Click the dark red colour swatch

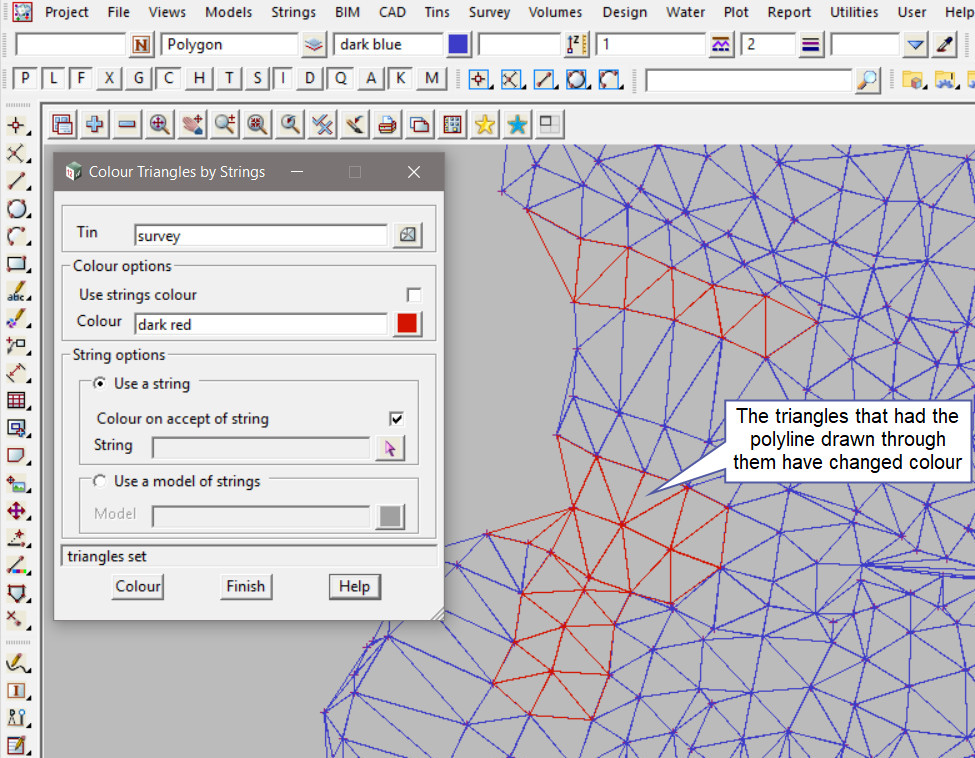point(407,323)
